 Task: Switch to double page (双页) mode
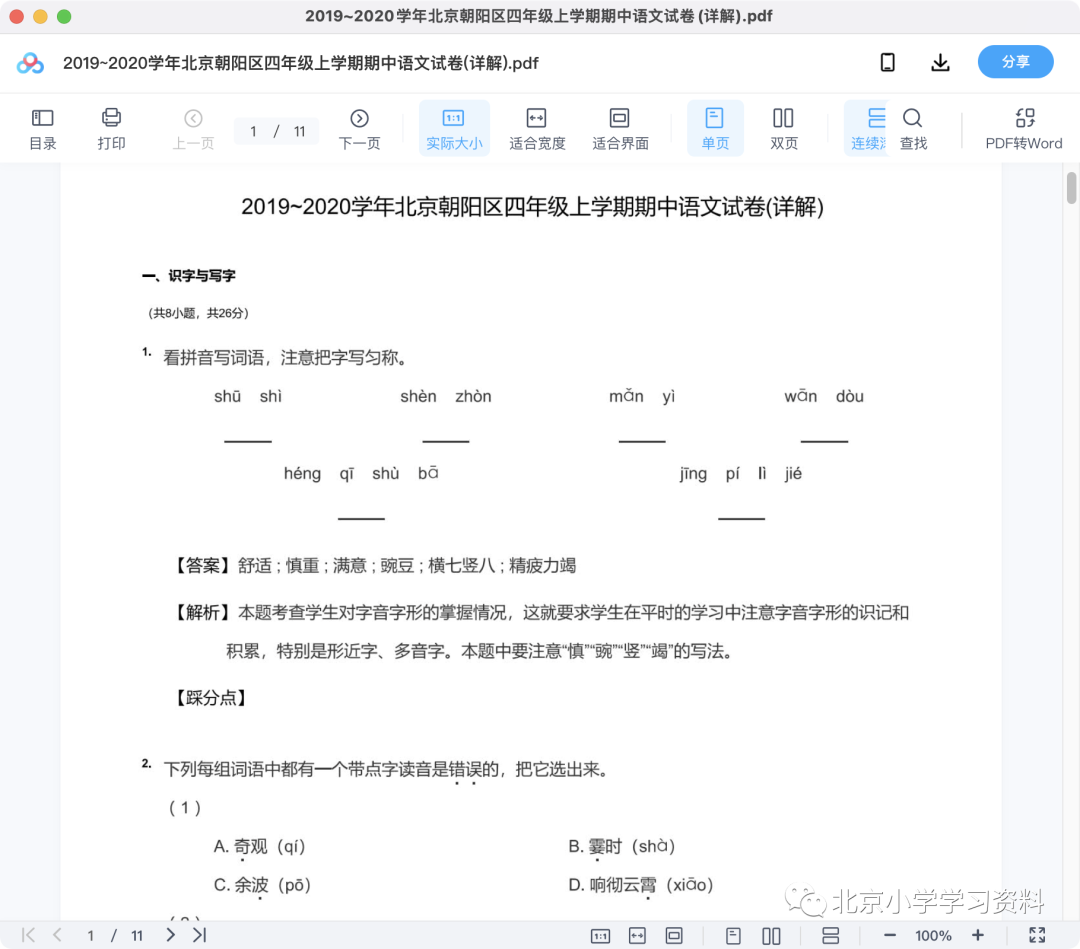[x=783, y=129]
